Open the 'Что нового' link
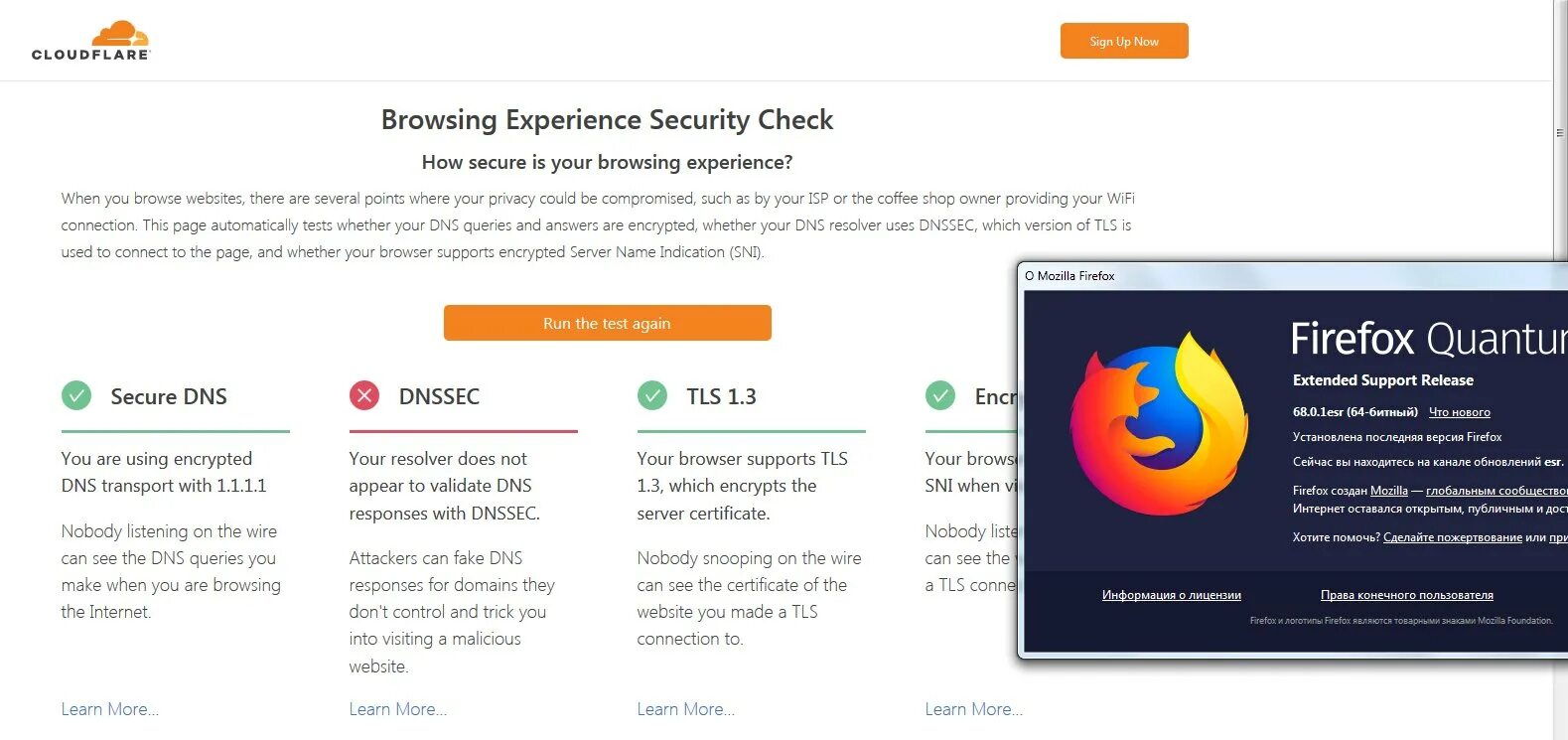1568x740 pixels. point(1460,412)
